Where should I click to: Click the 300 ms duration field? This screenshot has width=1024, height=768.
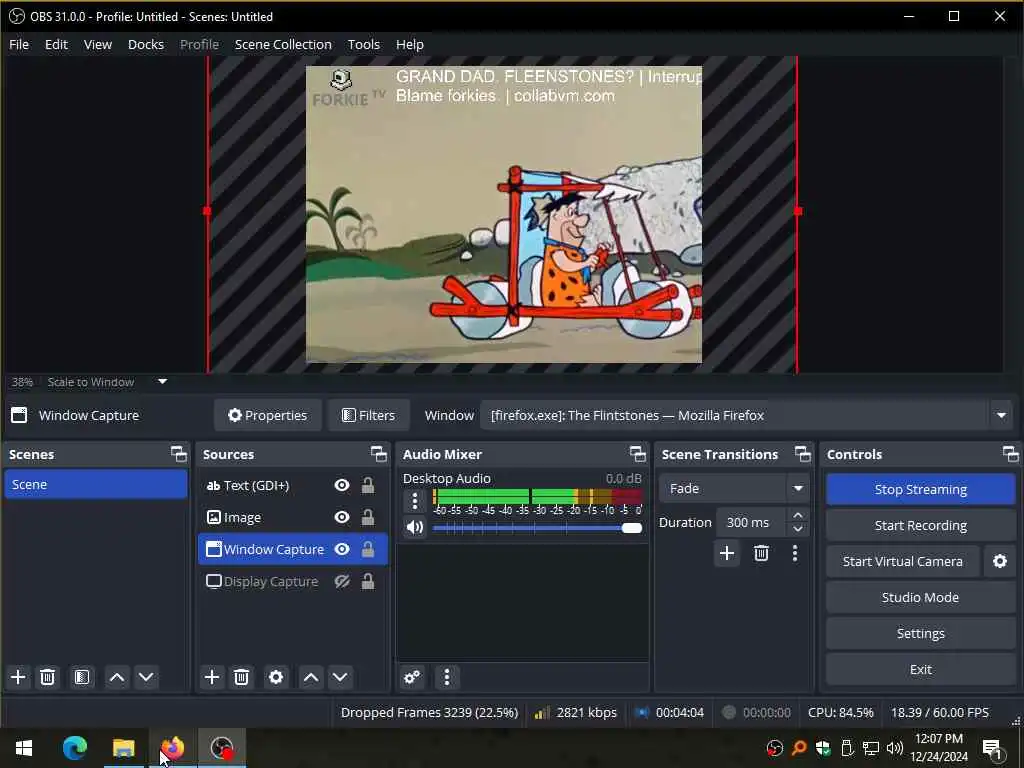tap(752, 522)
